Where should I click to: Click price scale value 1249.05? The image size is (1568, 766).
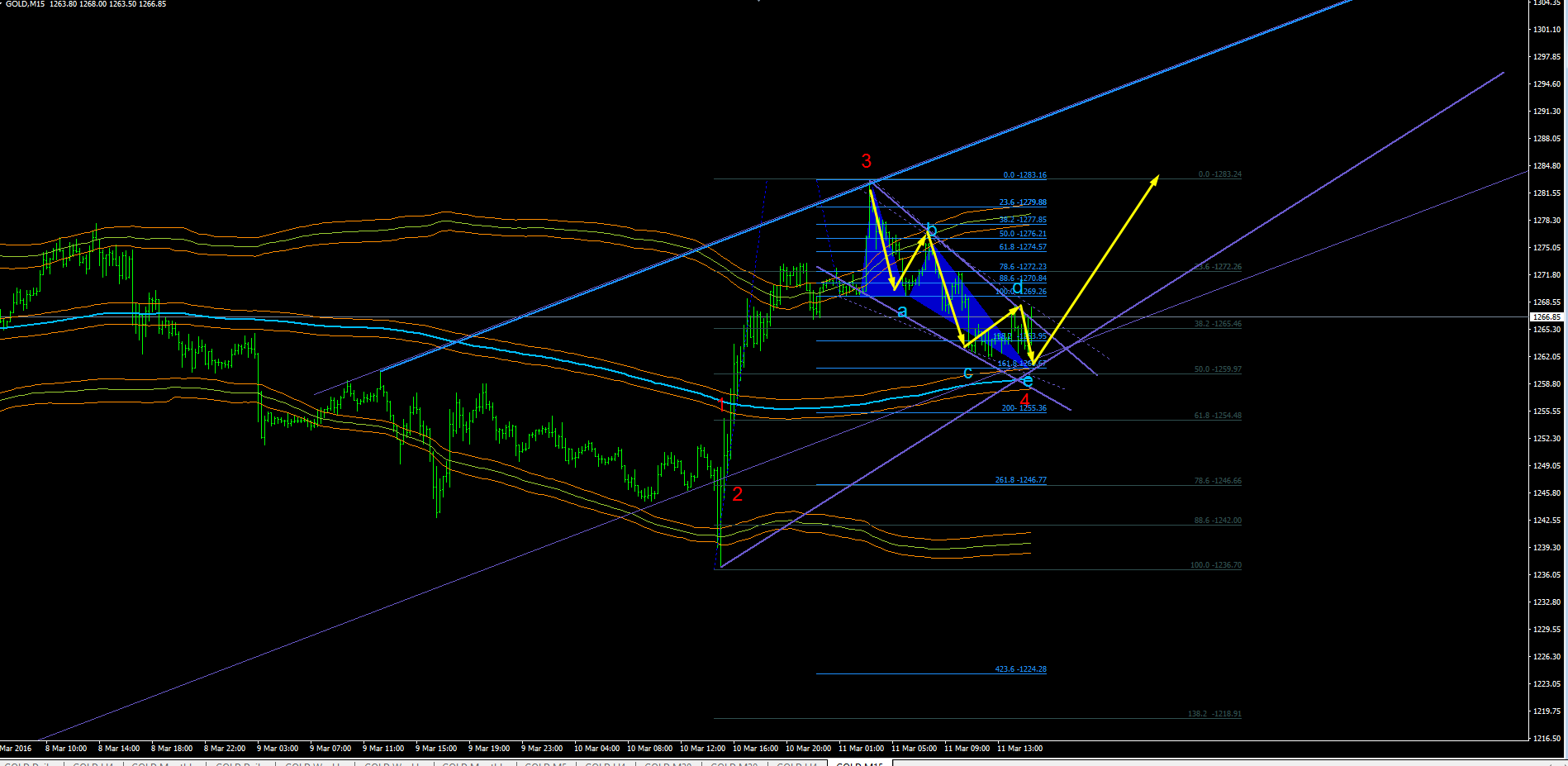coord(1547,466)
